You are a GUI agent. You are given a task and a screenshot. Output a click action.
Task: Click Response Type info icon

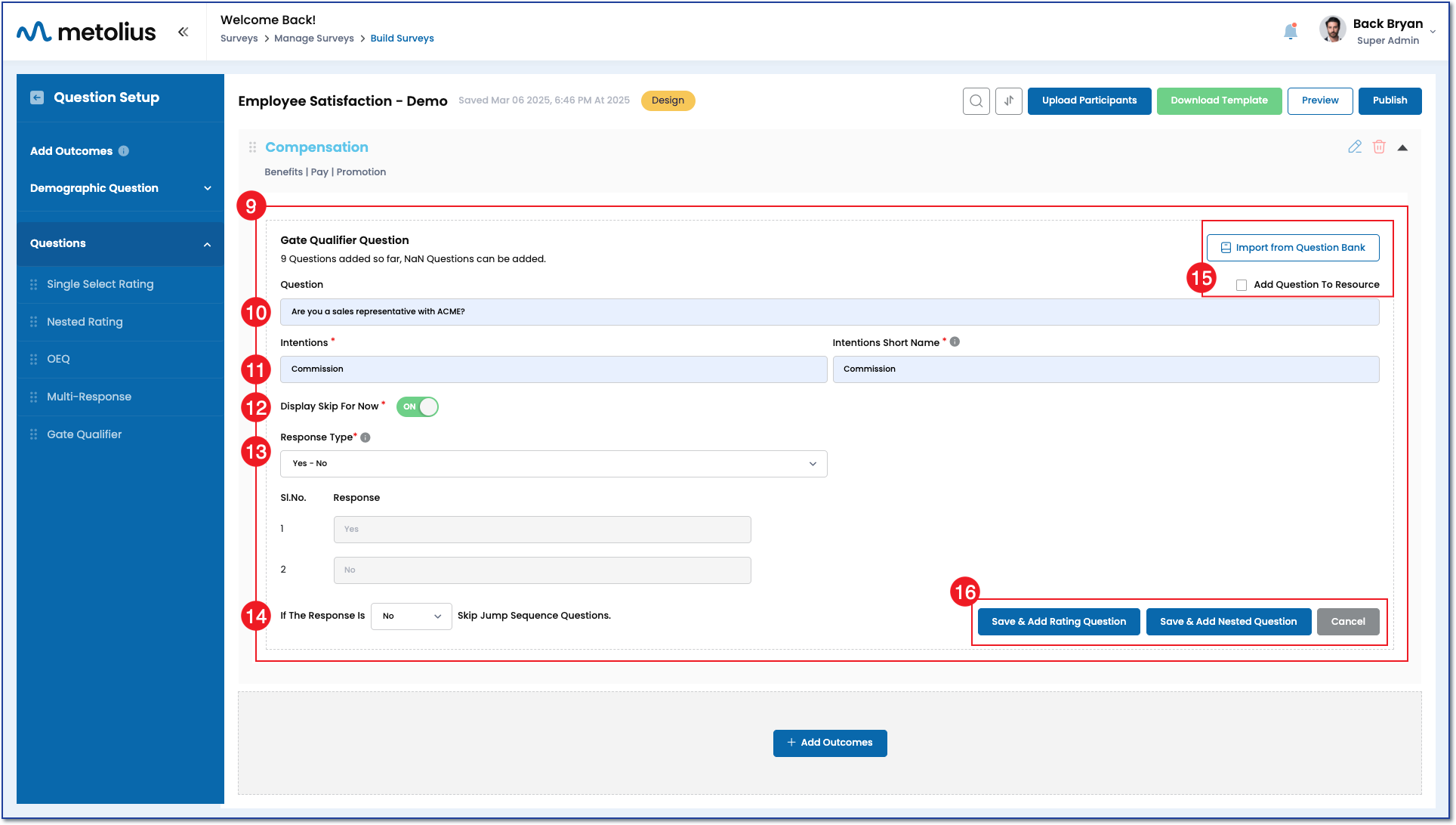(366, 437)
